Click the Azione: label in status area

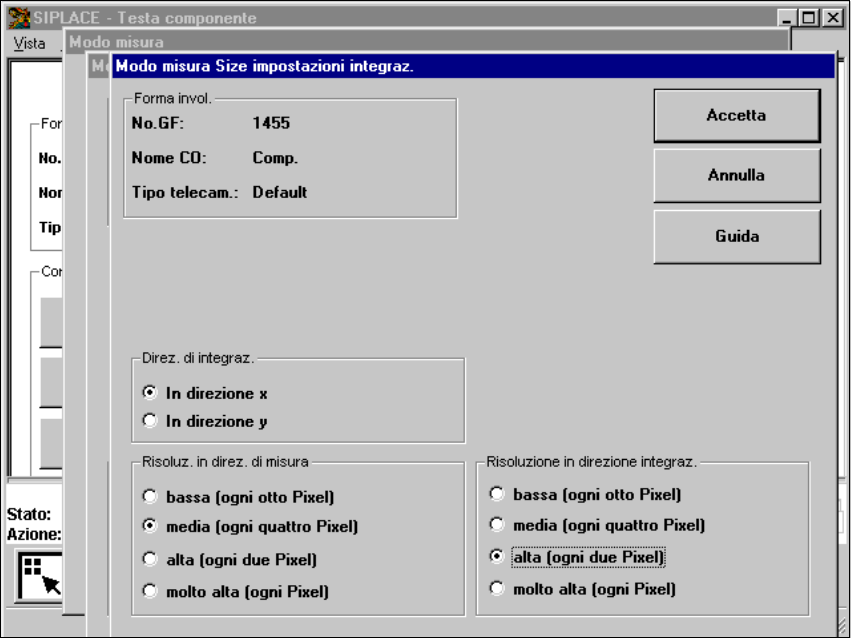coord(34,534)
